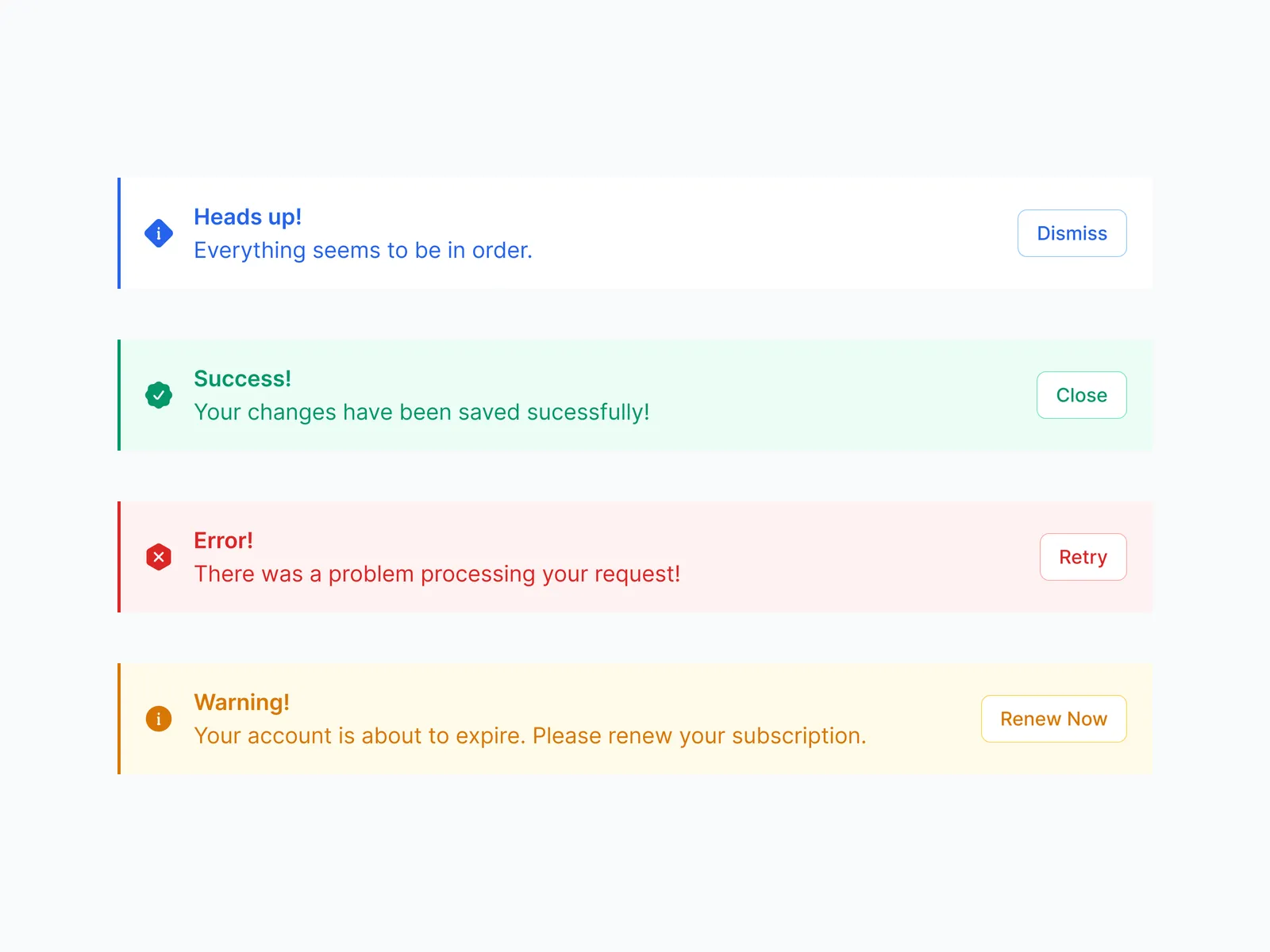Click the blue diamond info icon
The height and width of the screenshot is (952, 1270).
point(159,233)
